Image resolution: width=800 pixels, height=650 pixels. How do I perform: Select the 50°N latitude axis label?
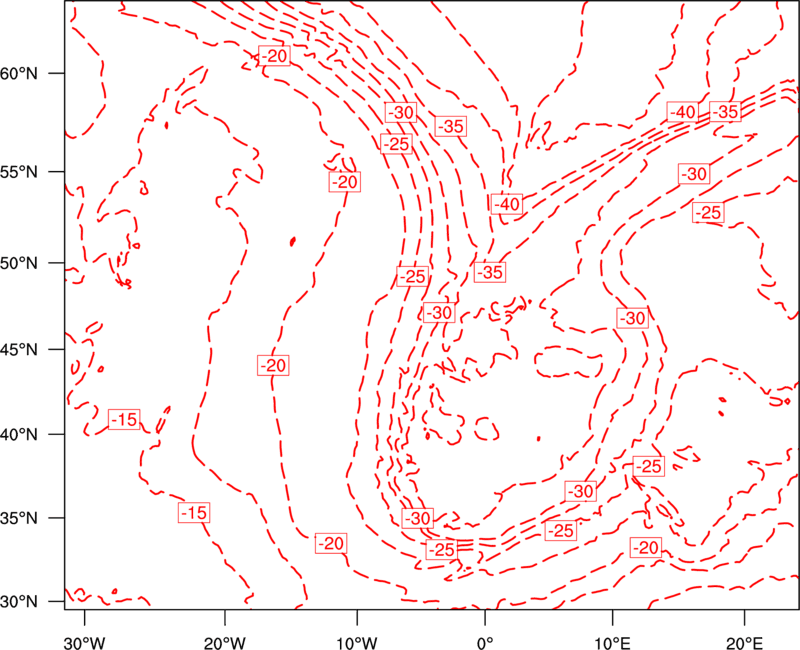click(19, 263)
